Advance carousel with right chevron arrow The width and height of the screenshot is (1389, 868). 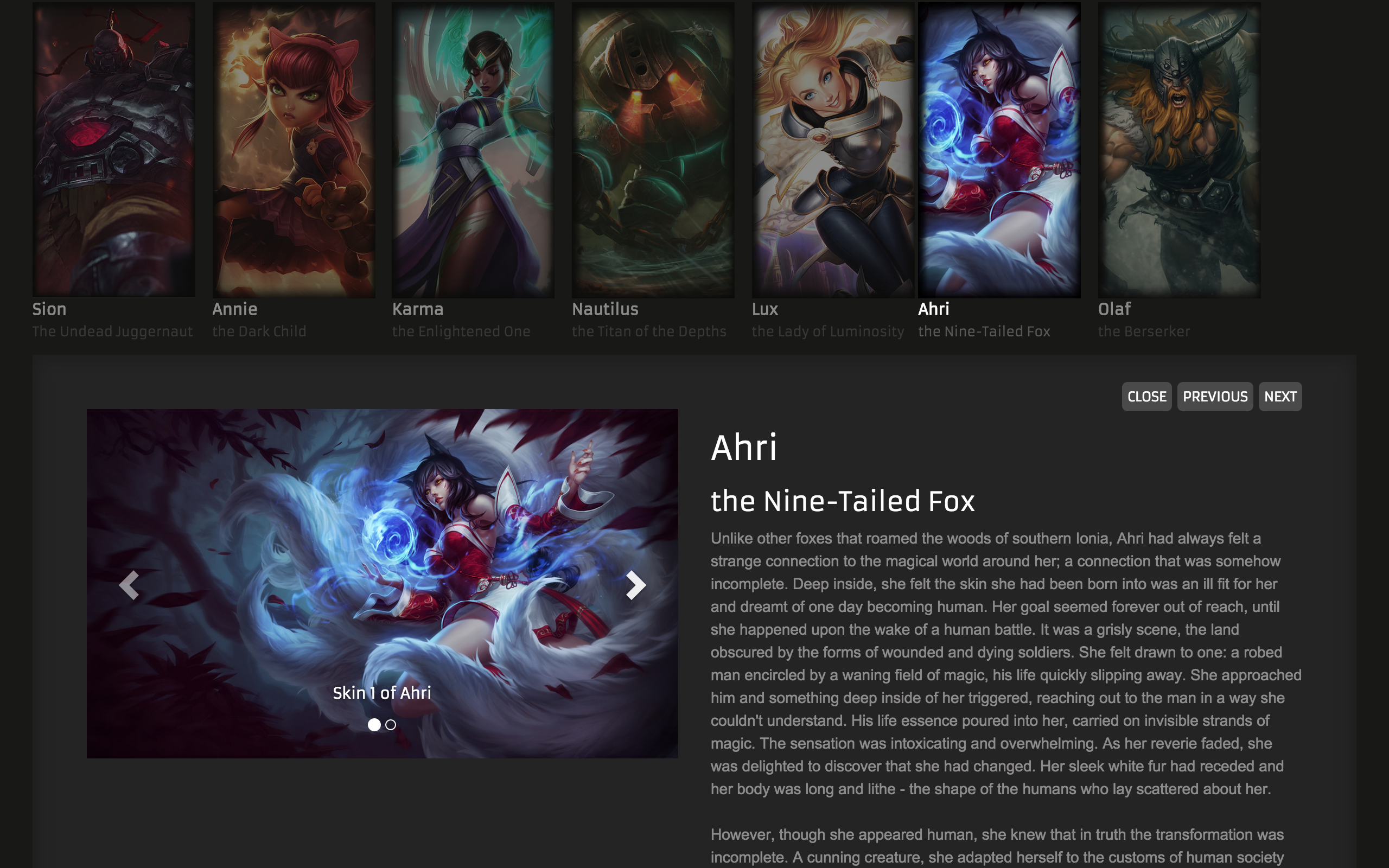pyautogui.click(x=635, y=585)
